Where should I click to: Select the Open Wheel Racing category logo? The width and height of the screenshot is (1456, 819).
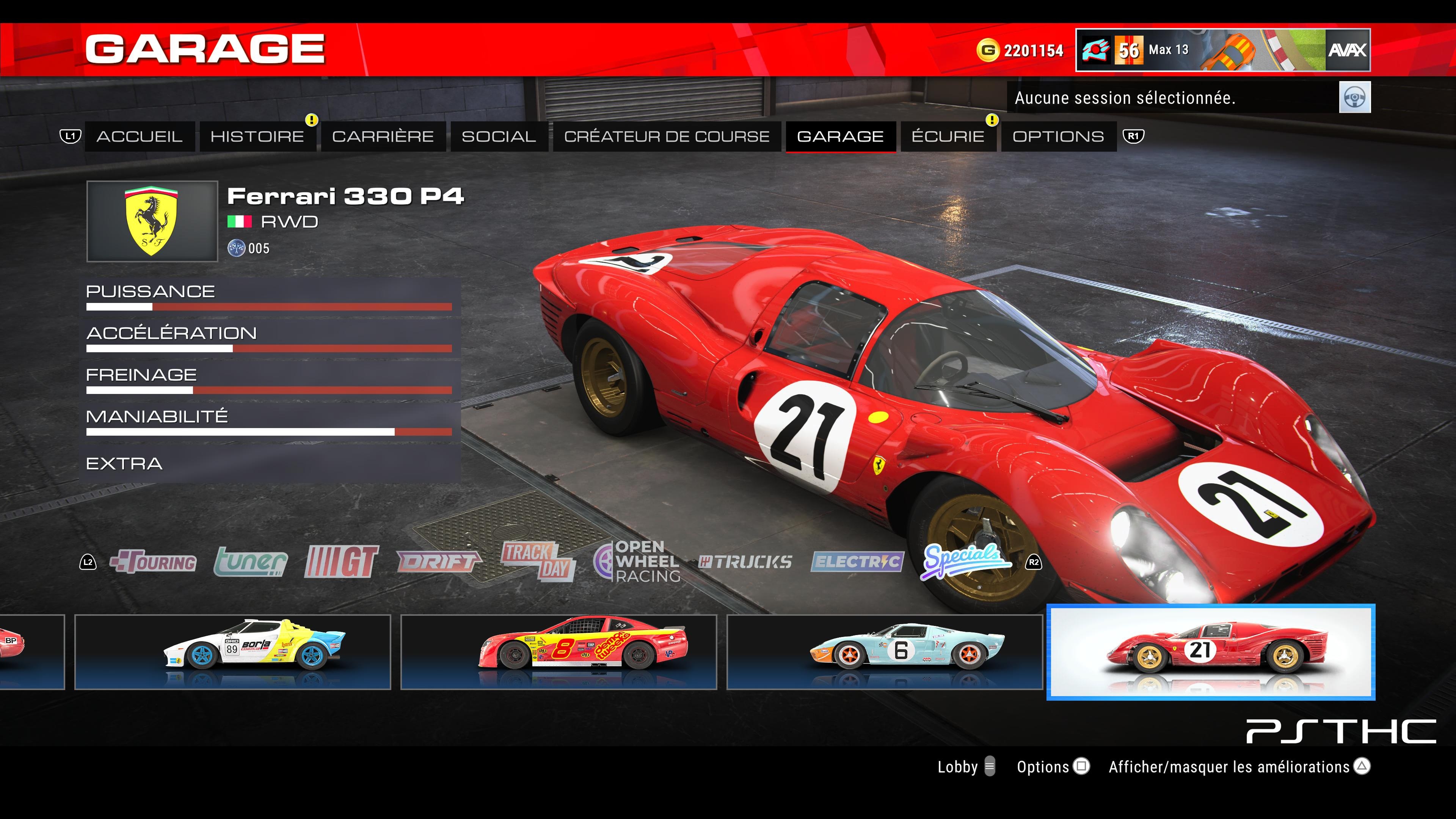(x=637, y=562)
